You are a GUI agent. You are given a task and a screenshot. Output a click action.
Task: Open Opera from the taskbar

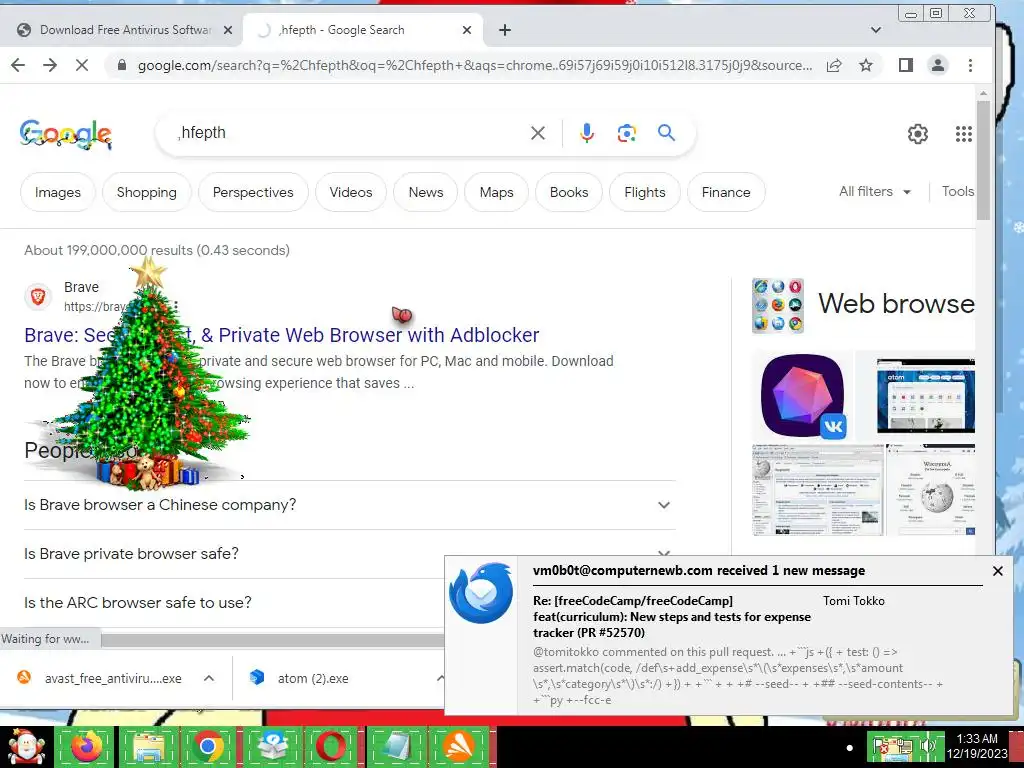(x=332, y=747)
